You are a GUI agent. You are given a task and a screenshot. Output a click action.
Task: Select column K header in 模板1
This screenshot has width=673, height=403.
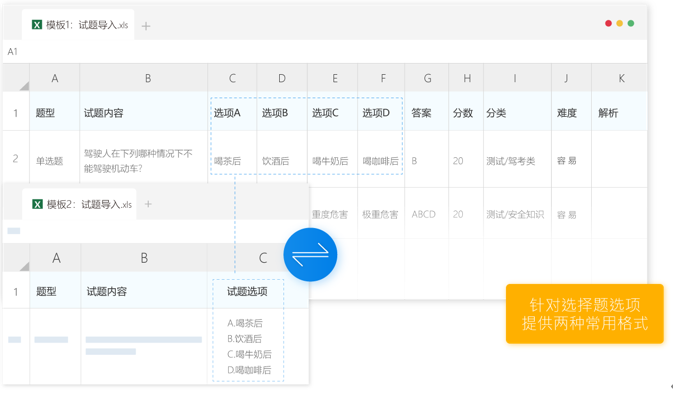tap(620, 78)
